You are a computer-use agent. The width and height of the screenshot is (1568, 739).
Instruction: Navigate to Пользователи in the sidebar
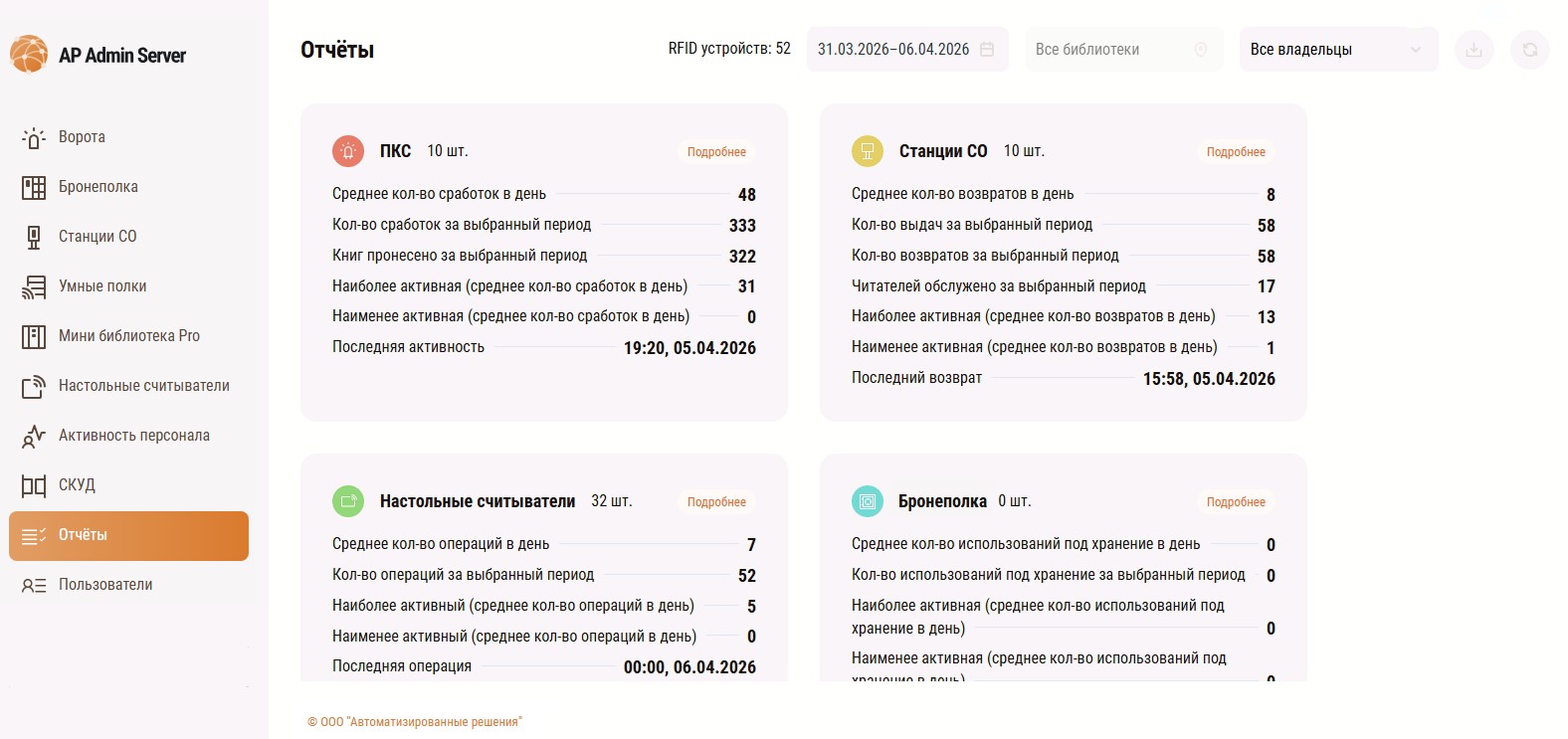point(105,585)
